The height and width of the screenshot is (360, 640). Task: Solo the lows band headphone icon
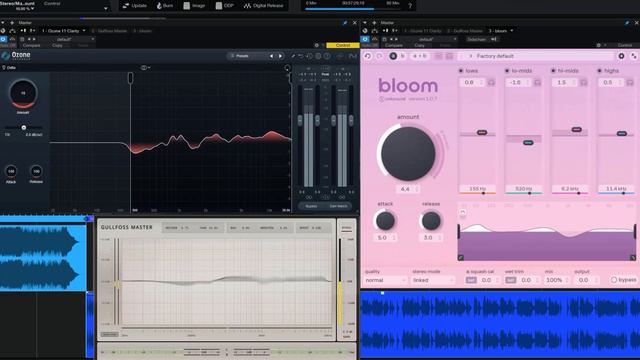click(x=491, y=82)
